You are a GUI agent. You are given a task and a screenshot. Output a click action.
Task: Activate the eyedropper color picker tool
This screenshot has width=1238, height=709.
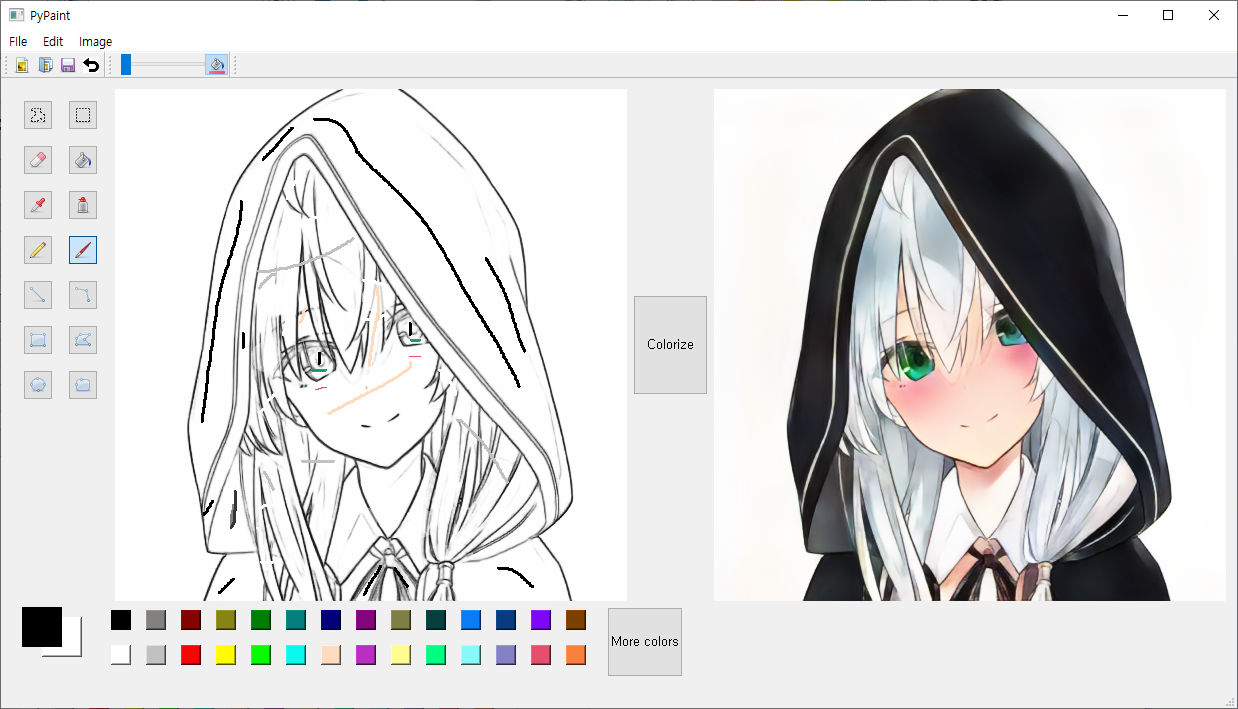pos(38,205)
